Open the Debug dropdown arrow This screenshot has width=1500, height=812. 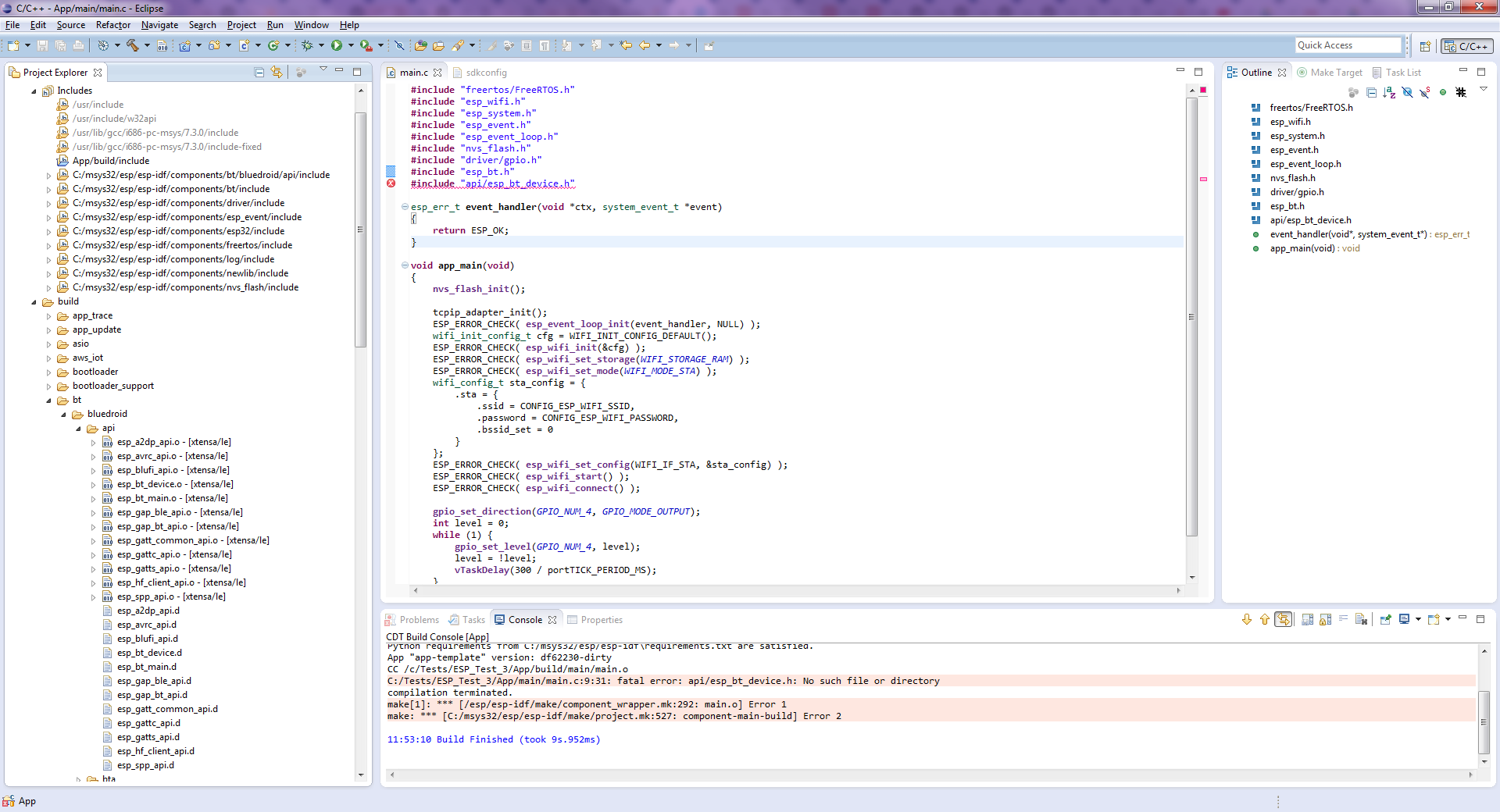point(321,45)
